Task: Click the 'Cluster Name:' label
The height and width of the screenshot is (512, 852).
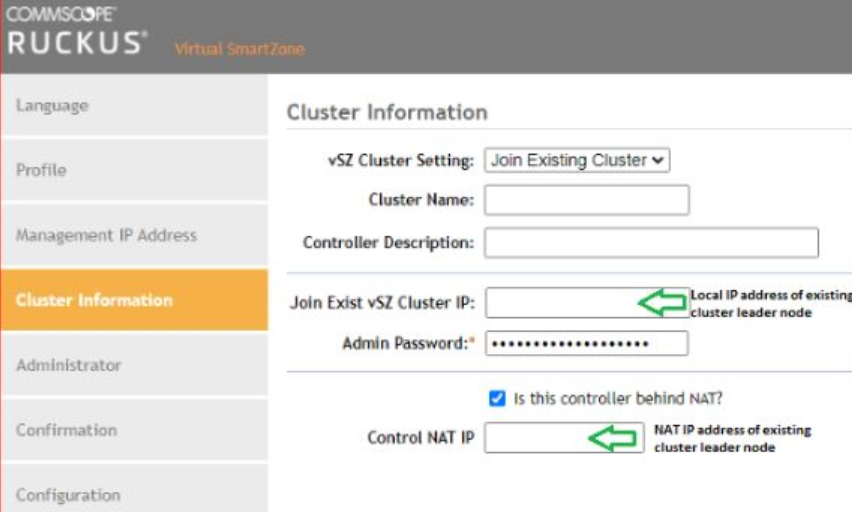Action: (421, 200)
